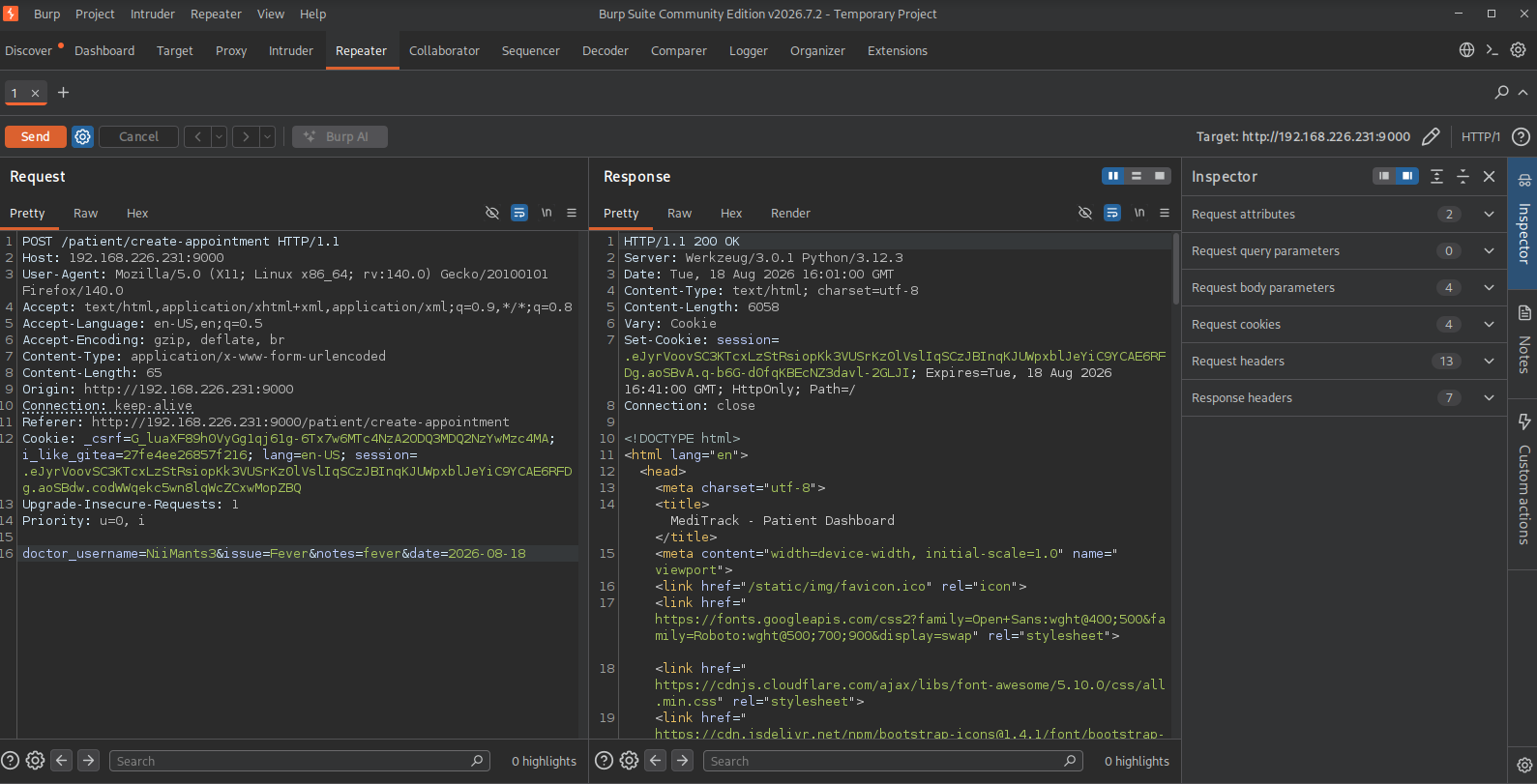Open global settings gear in top right
This screenshot has height=784, width=1537.
click(1518, 50)
